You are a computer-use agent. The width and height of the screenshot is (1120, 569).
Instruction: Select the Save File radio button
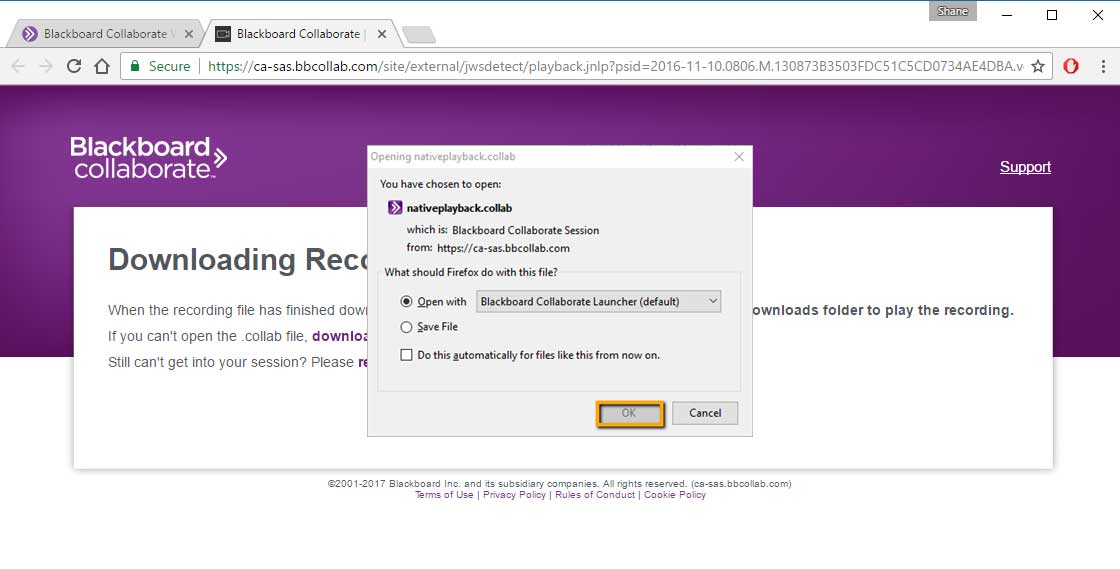click(406, 327)
